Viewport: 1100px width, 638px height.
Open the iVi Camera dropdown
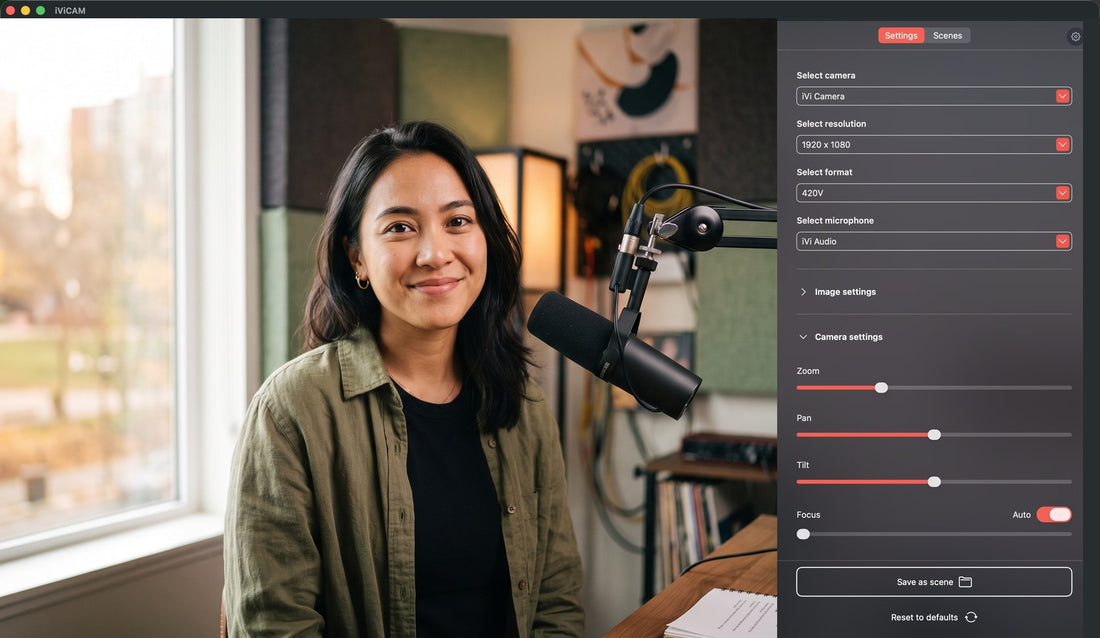(x=933, y=96)
